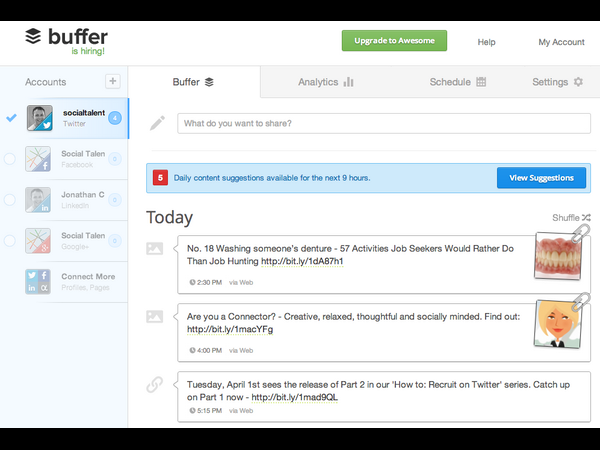
Task: Click the clock icon next to 4:00 PM
Action: point(192,350)
